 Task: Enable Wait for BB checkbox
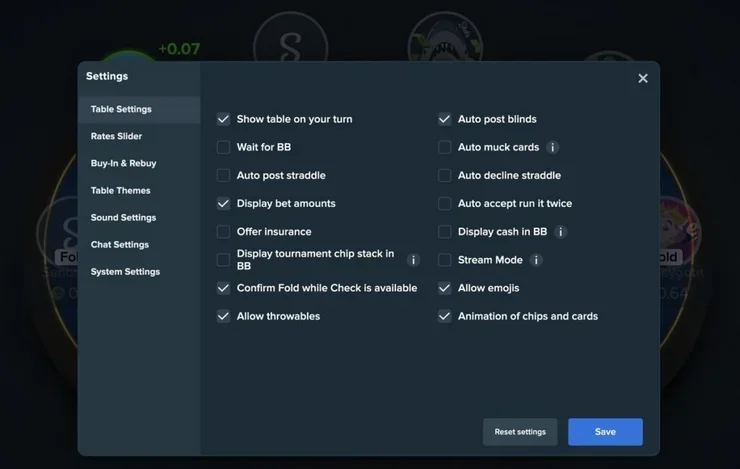pos(224,147)
